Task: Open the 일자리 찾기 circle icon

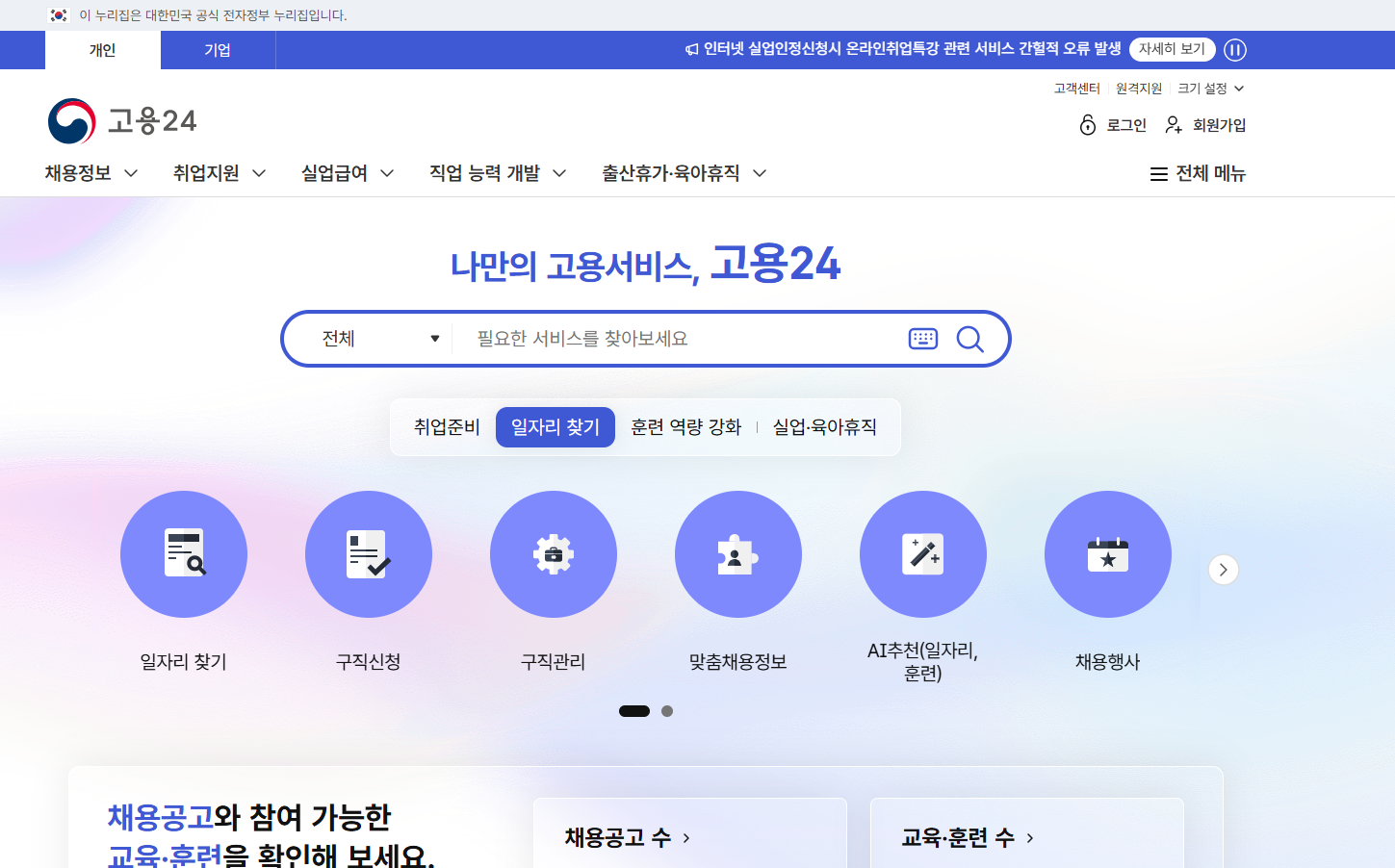Action: click(x=184, y=554)
